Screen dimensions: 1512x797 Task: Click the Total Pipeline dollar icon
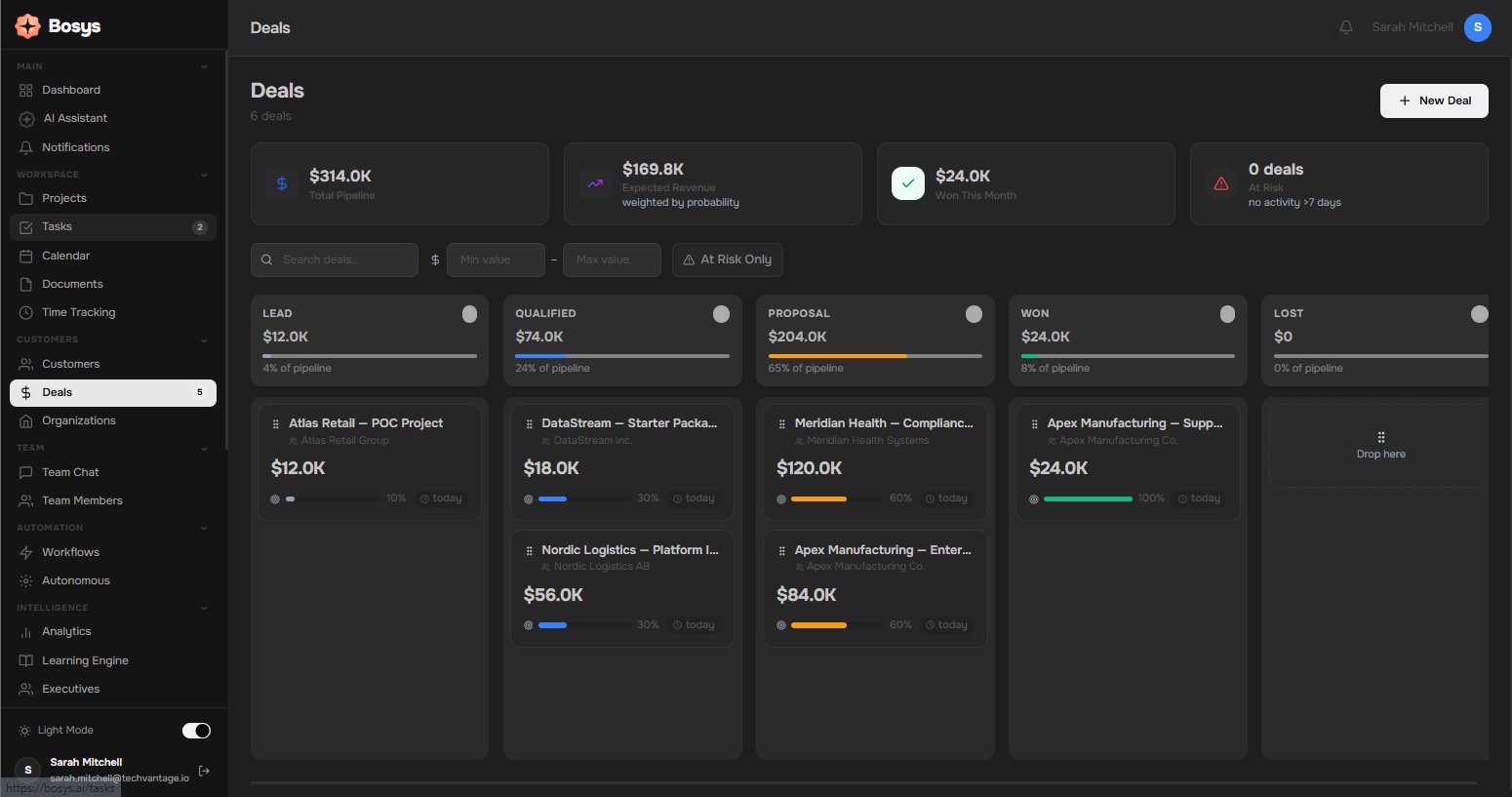pos(282,183)
